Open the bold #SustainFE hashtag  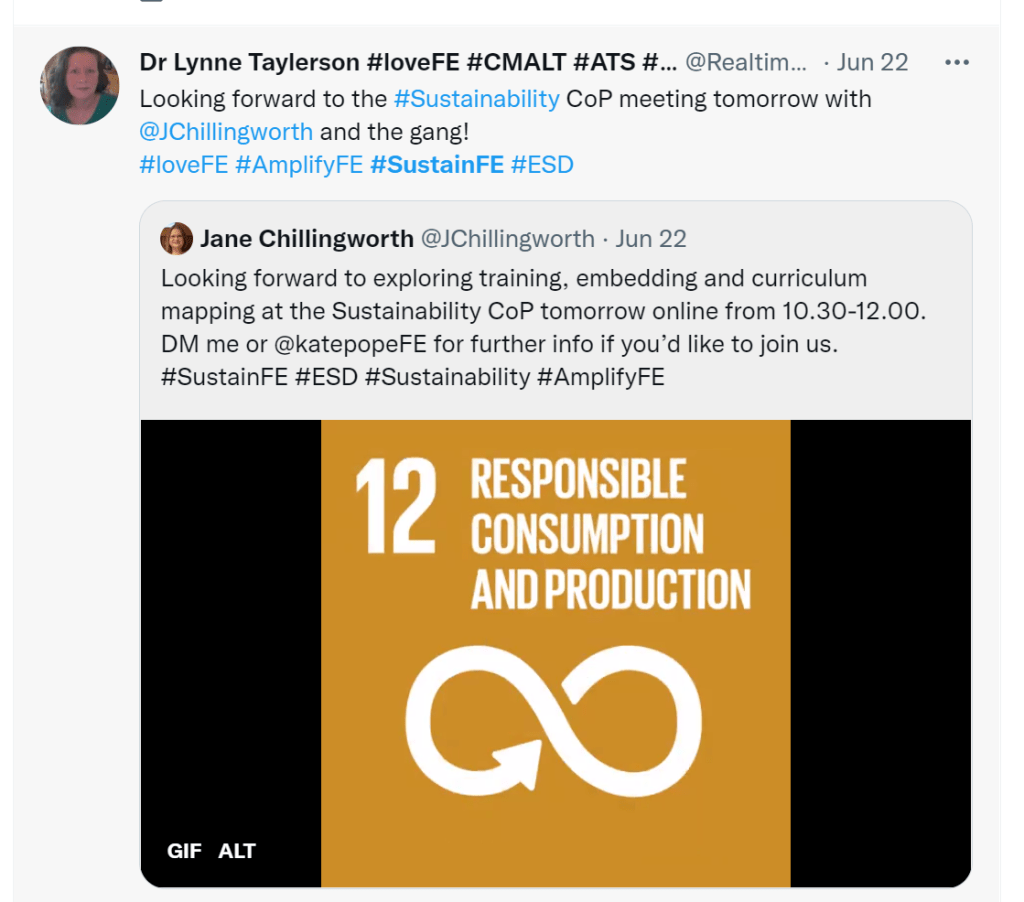click(438, 164)
